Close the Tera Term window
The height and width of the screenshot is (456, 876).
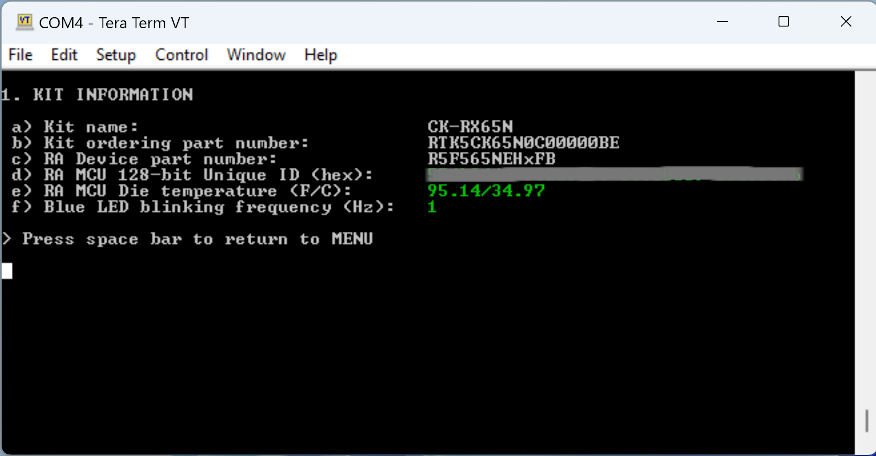(x=846, y=22)
